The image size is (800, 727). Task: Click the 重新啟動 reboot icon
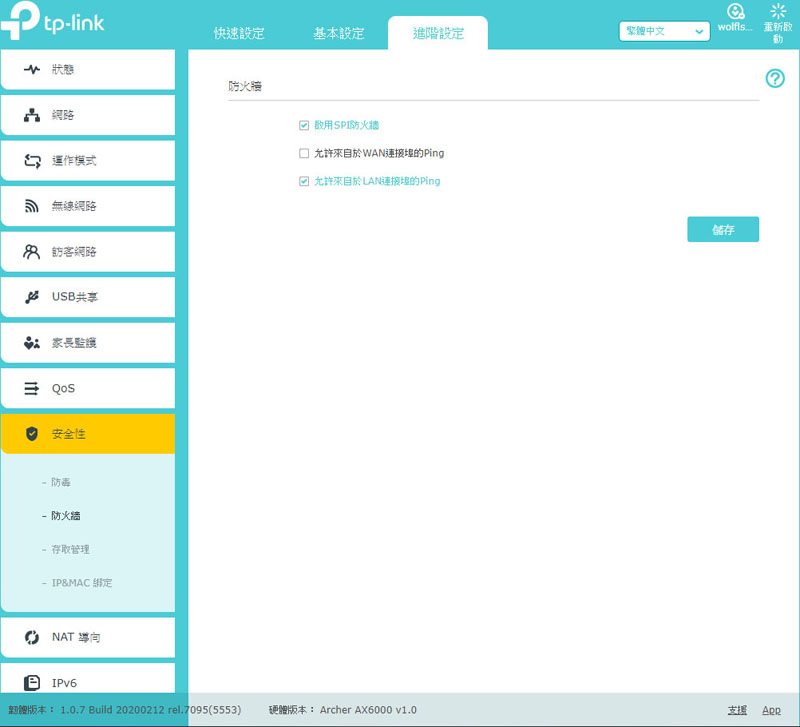[778, 11]
